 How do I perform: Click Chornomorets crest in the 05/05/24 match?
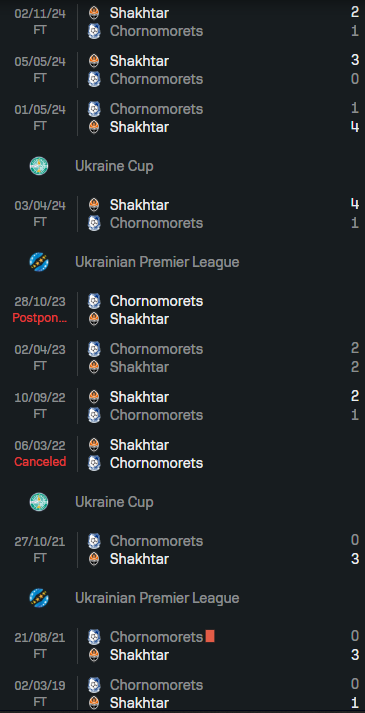point(94,79)
